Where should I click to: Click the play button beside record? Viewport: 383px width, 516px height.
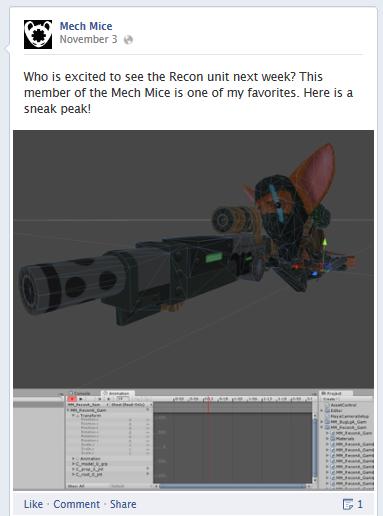pos(81,399)
